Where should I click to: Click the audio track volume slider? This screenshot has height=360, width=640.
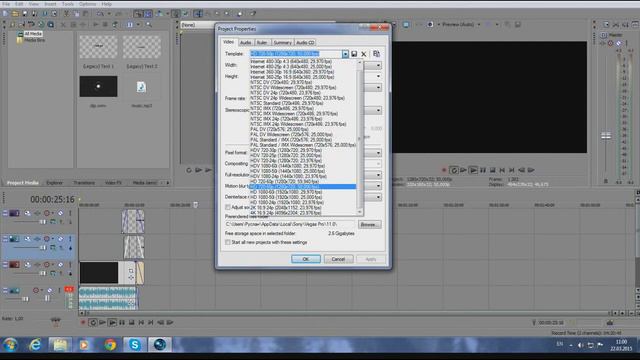[25, 299]
